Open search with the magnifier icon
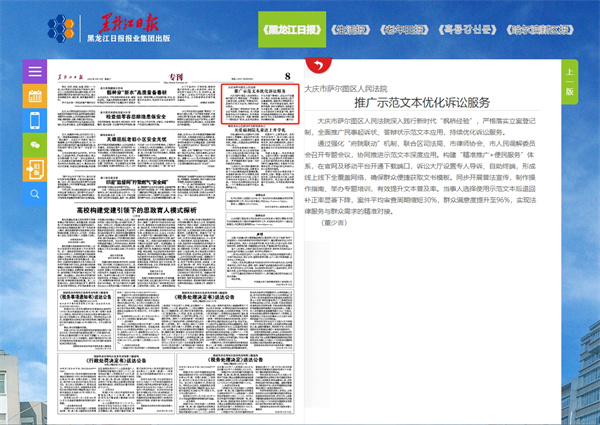Viewport: 600px width, 425px height. (x=35, y=194)
